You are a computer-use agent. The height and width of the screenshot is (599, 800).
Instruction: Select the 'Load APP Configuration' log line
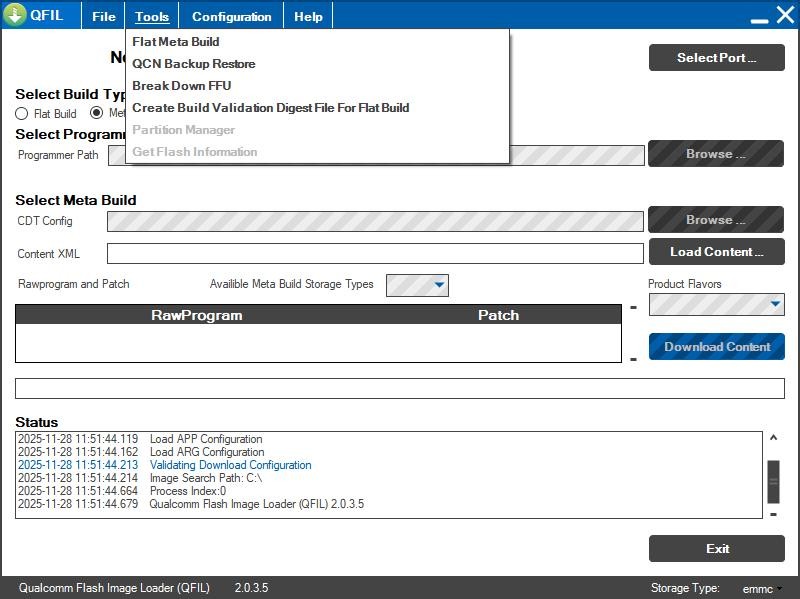(x=140, y=439)
